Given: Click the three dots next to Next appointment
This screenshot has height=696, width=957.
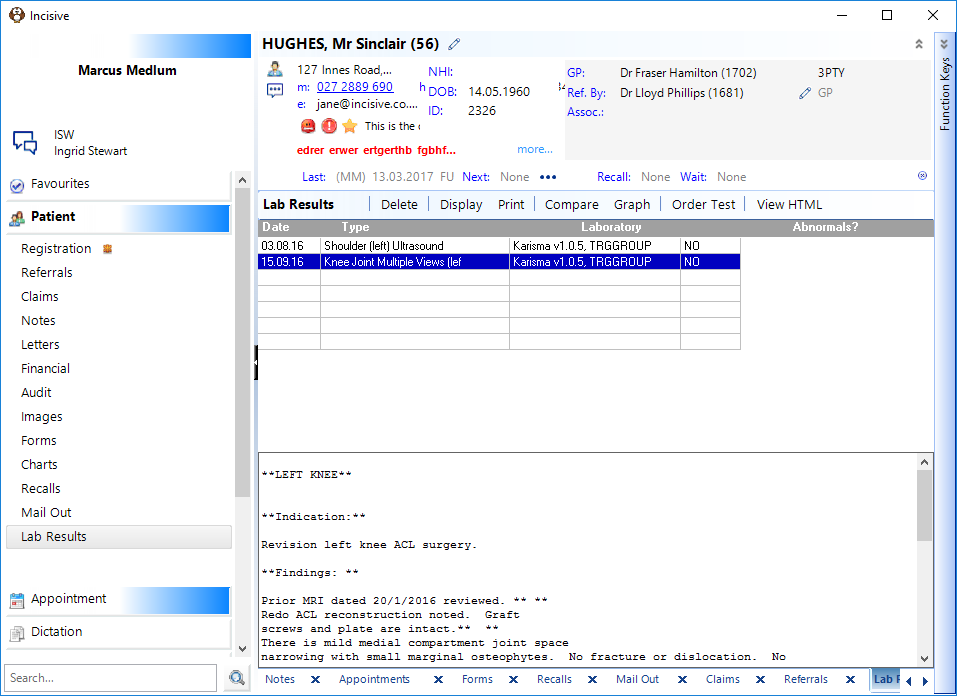Looking at the screenshot, I should coord(548,177).
